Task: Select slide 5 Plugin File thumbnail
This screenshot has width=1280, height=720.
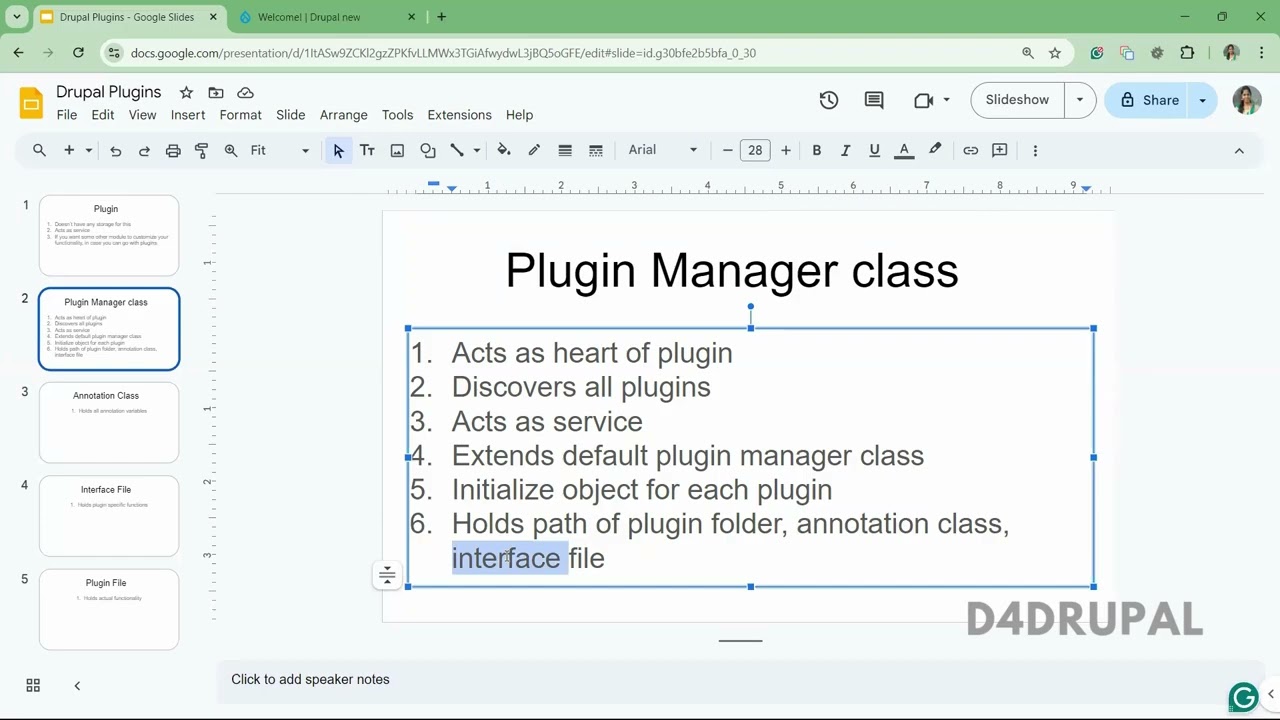Action: pos(109,609)
